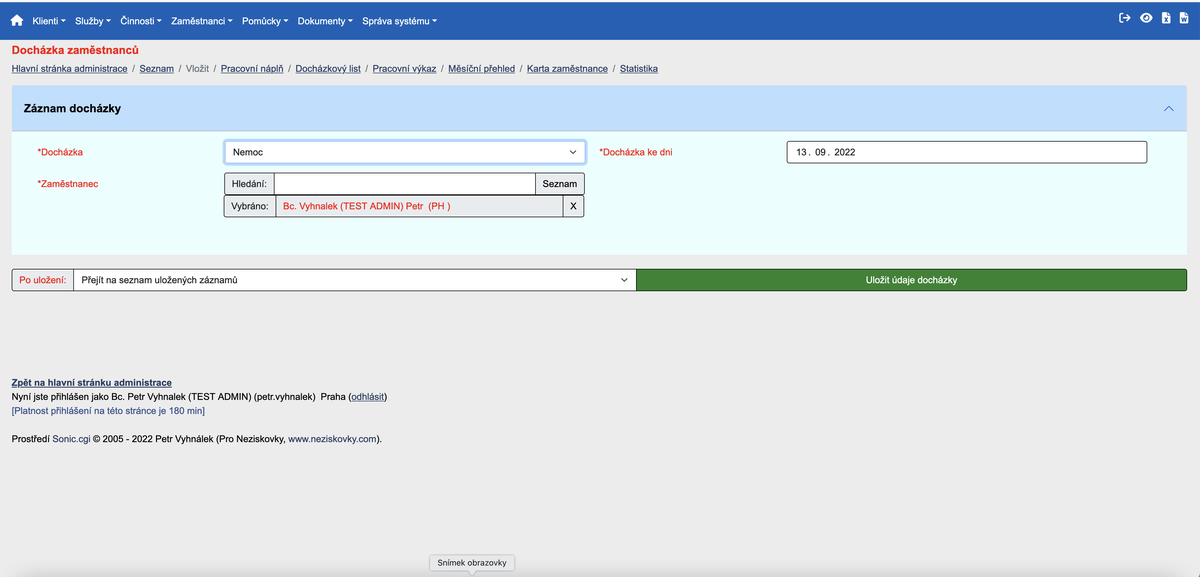This screenshot has height=577, width=1200.
Task: Click the Docházka ke dni date field
Action: pos(966,152)
